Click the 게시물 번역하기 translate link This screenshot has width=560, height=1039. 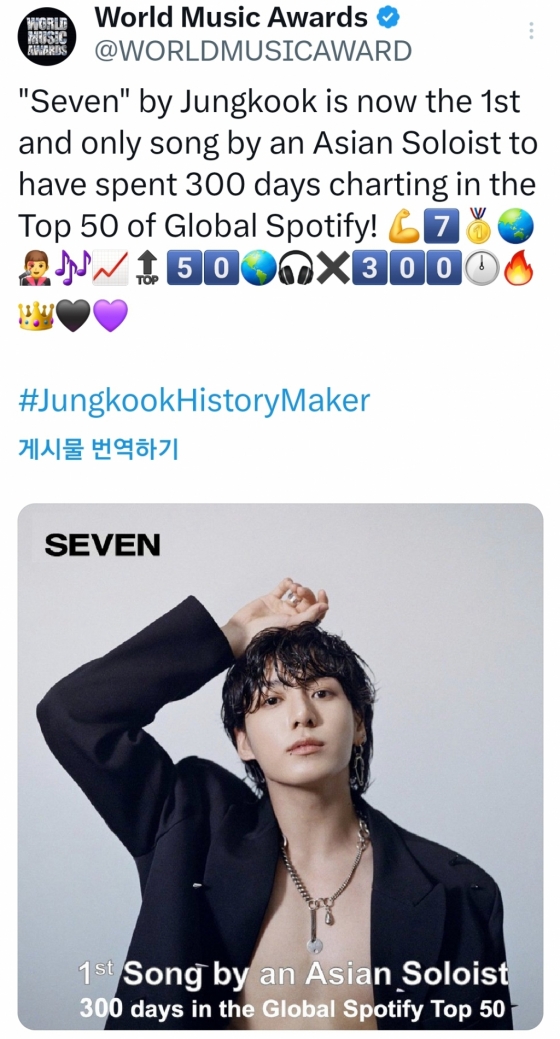[x=98, y=449]
